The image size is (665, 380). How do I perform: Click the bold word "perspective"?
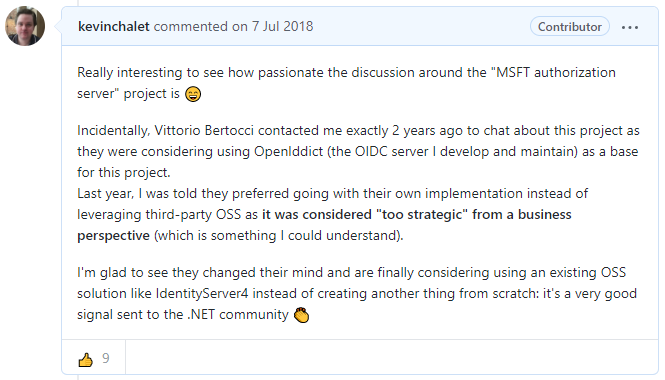pyautogui.click(x=113, y=236)
